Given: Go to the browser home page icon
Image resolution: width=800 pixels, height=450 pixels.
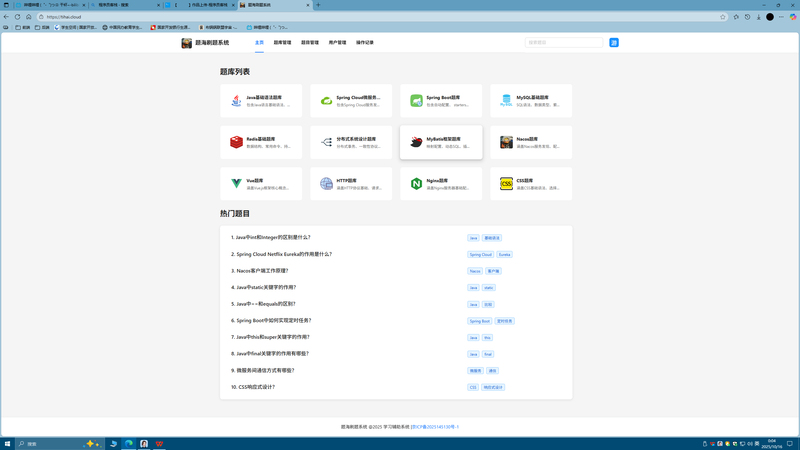Looking at the screenshot, I should (x=29, y=17).
